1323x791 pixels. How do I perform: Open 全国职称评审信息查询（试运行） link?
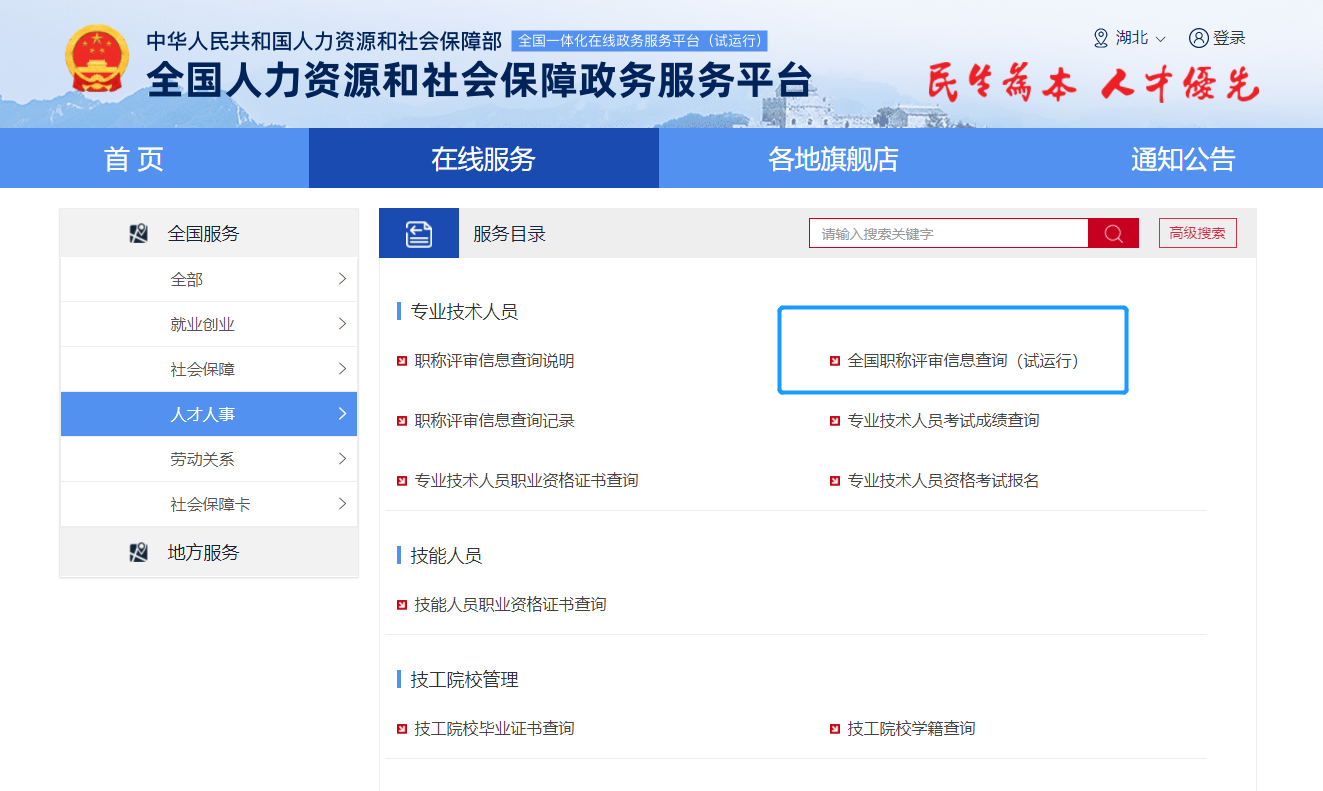[963, 361]
